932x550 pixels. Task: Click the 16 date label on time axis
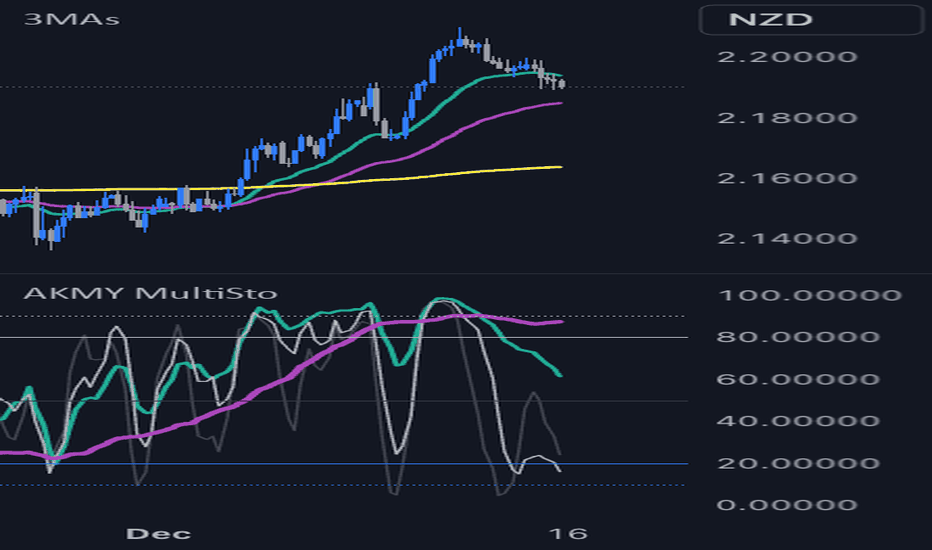[568, 533]
